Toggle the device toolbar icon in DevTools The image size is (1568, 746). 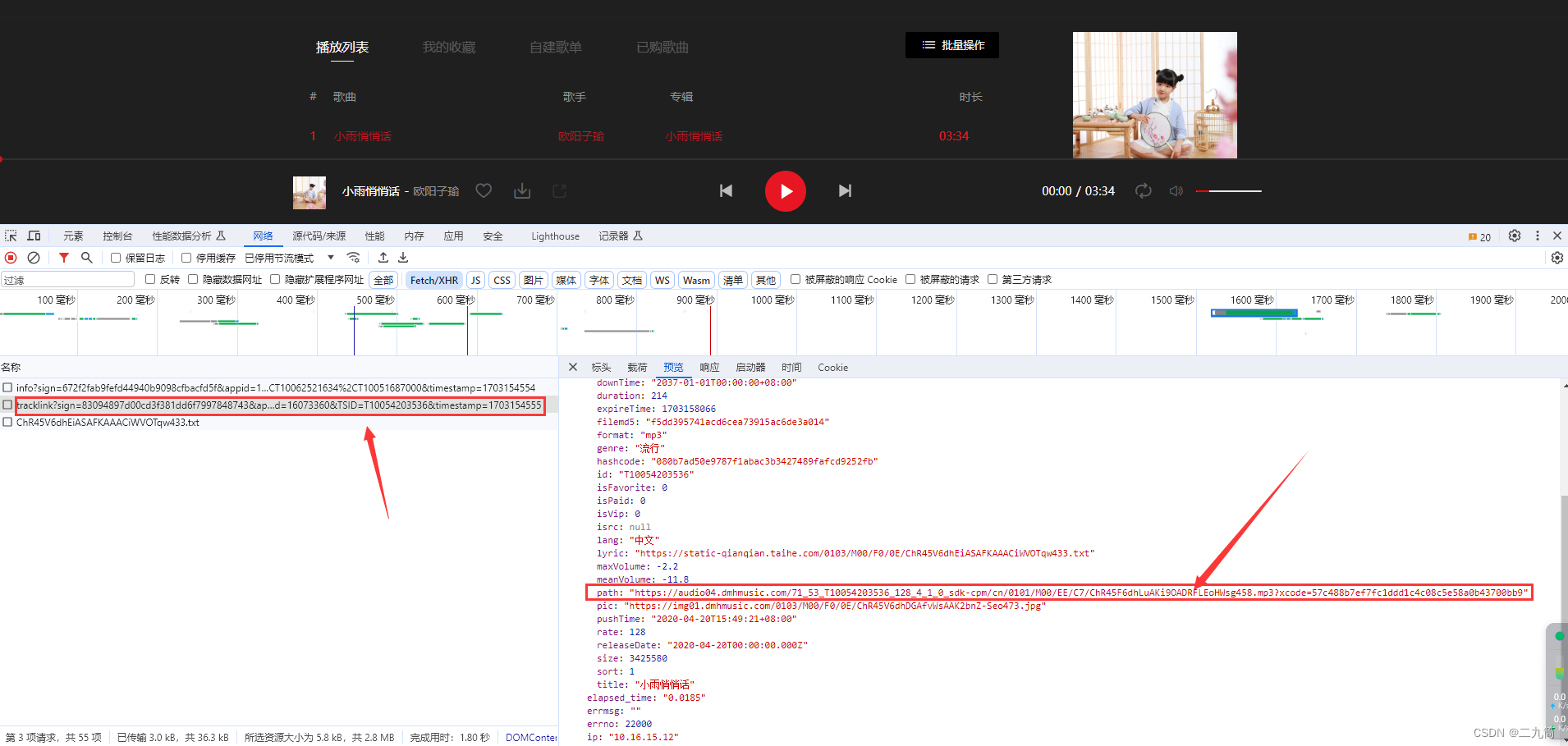(x=34, y=236)
